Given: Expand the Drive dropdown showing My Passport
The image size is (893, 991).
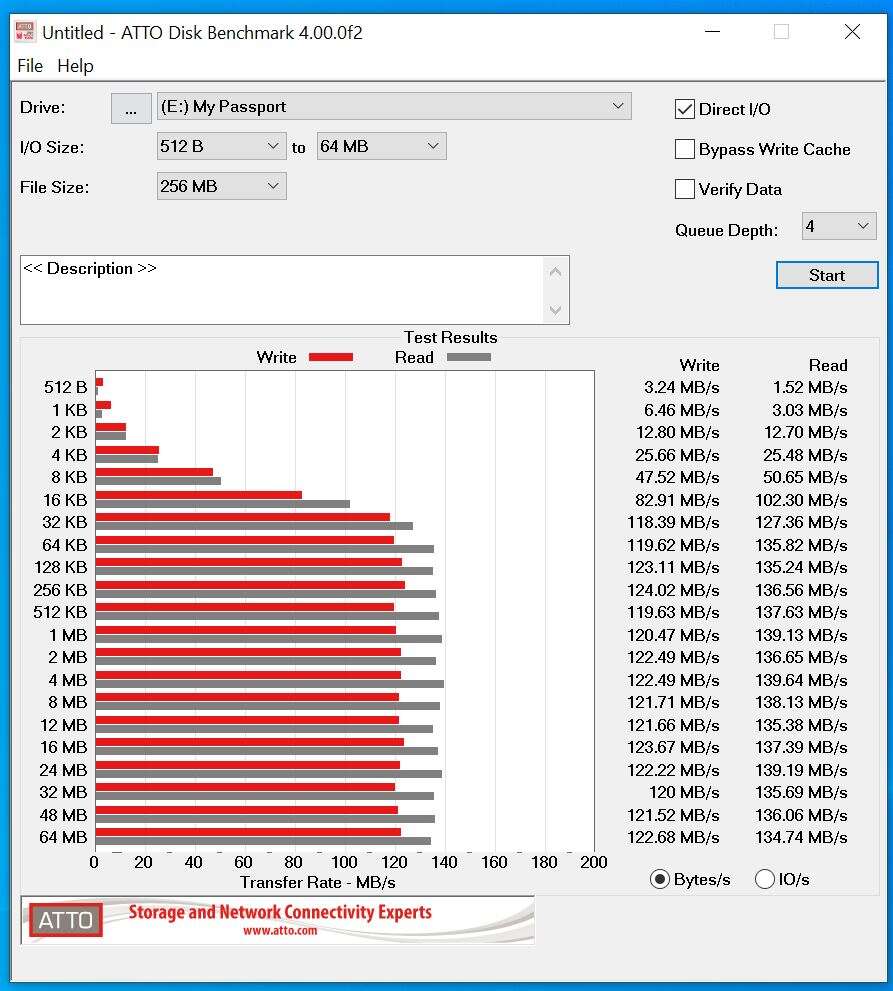Looking at the screenshot, I should [394, 106].
